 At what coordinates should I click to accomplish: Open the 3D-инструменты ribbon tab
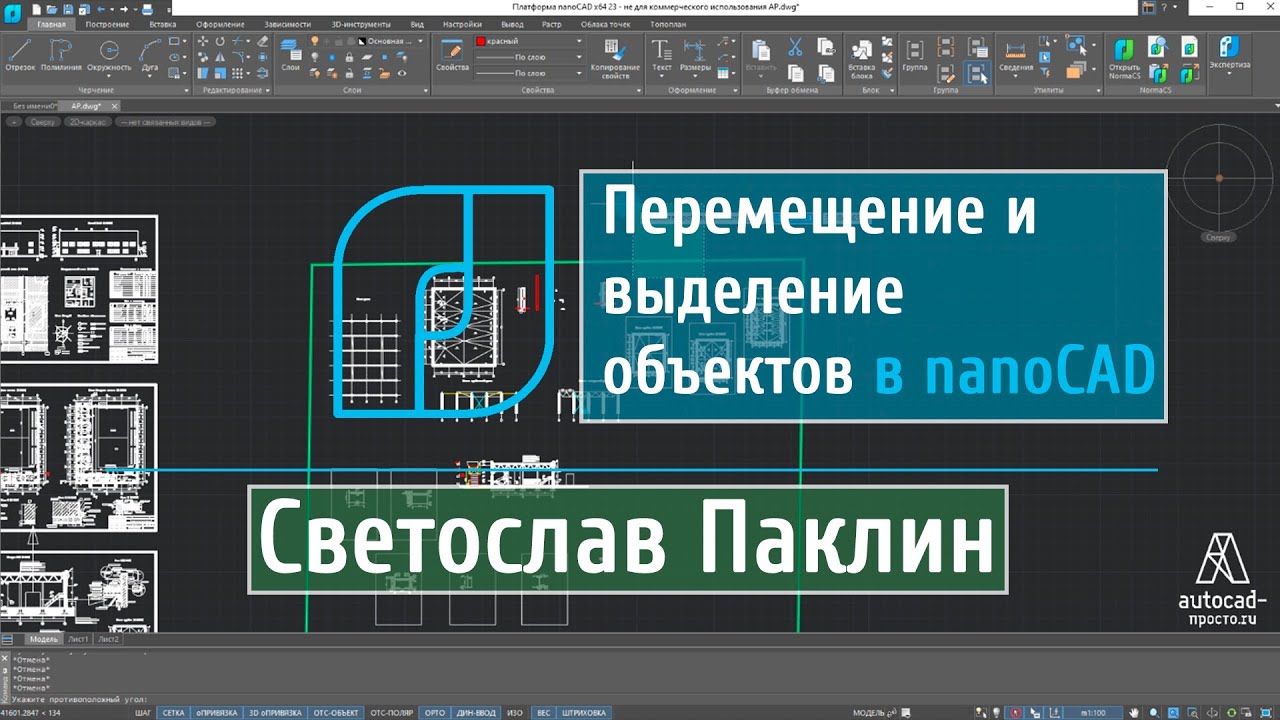click(361, 23)
